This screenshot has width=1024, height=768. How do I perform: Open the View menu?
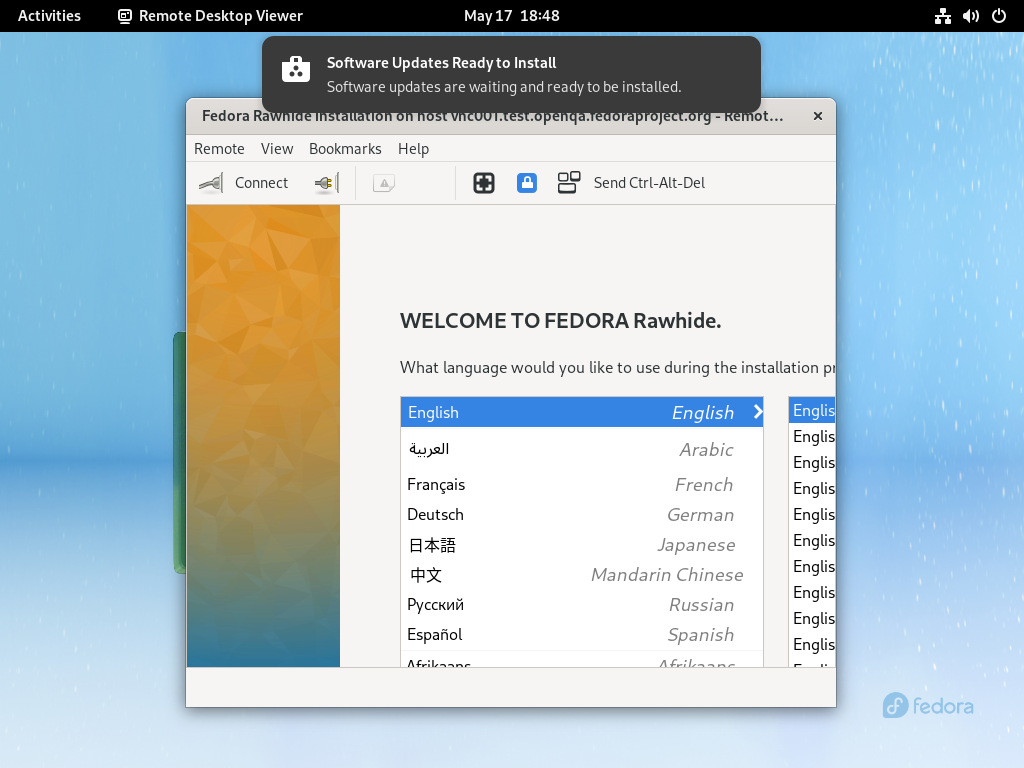coord(277,149)
